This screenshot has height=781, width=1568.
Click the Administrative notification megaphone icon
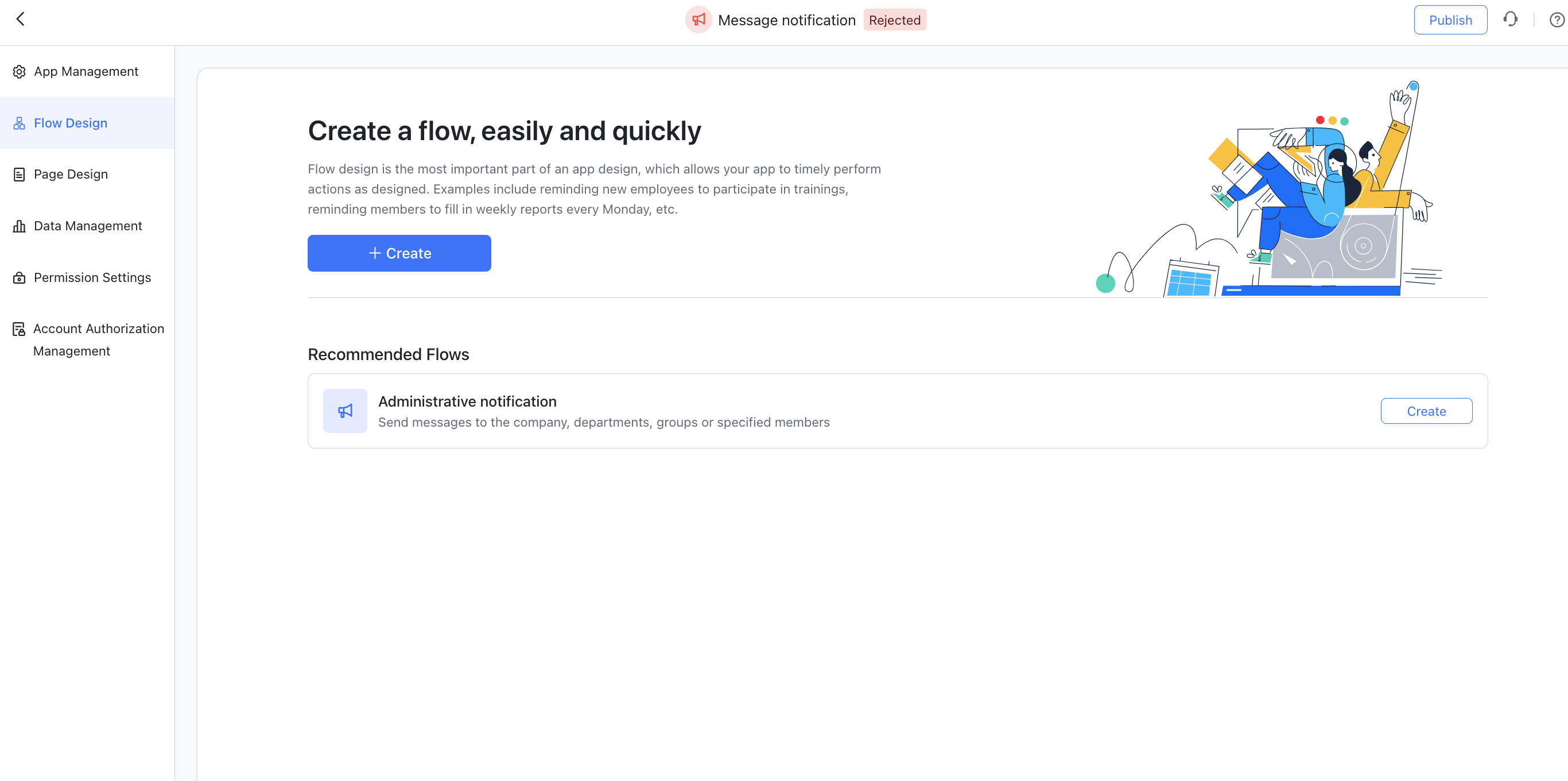(344, 411)
